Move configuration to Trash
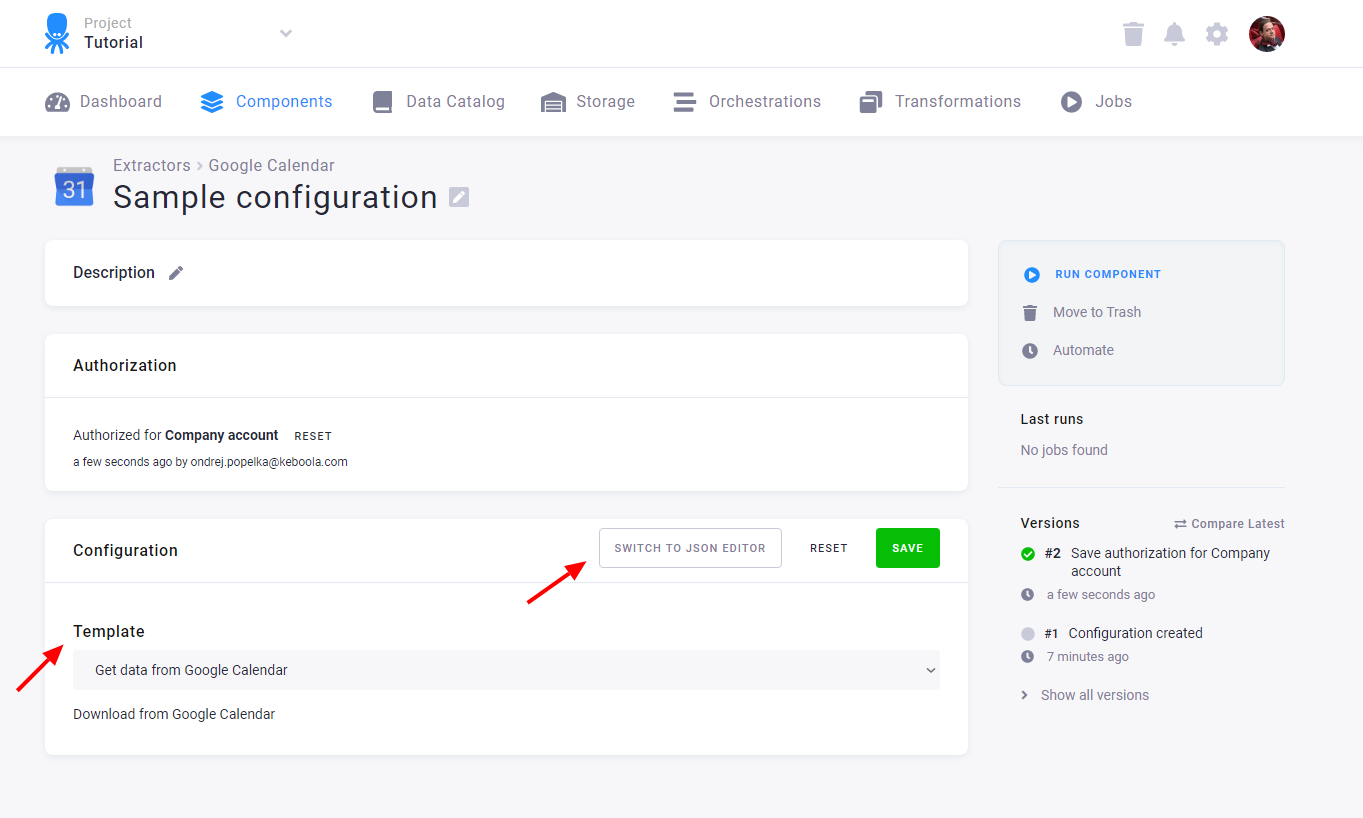The height and width of the screenshot is (818, 1363). pyautogui.click(x=1097, y=312)
